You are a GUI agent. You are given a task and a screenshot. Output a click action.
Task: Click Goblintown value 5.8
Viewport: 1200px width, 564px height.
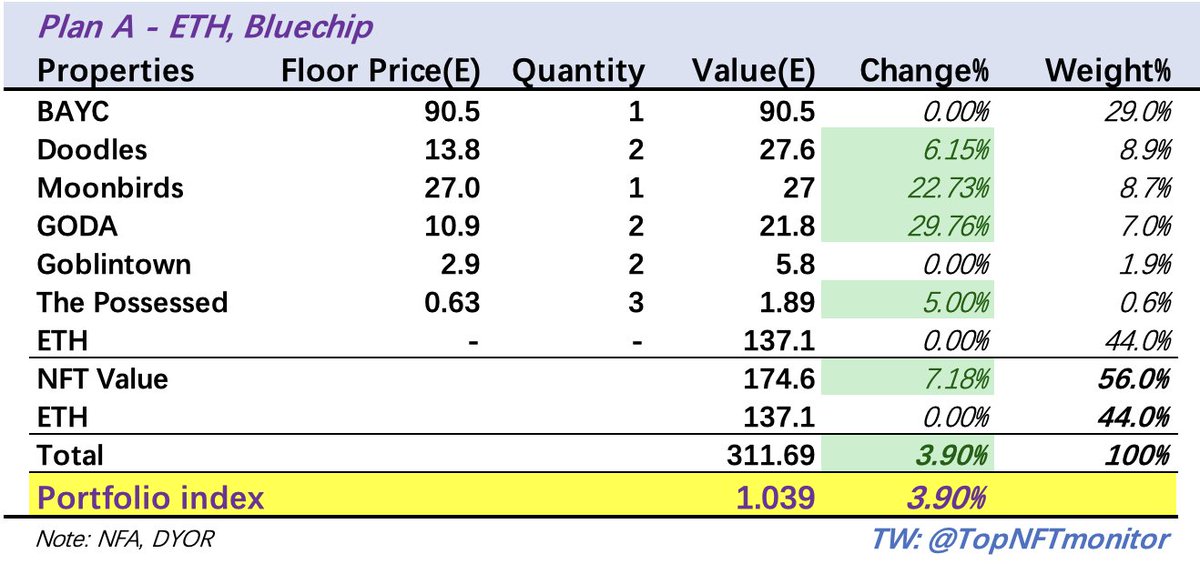tap(794, 264)
